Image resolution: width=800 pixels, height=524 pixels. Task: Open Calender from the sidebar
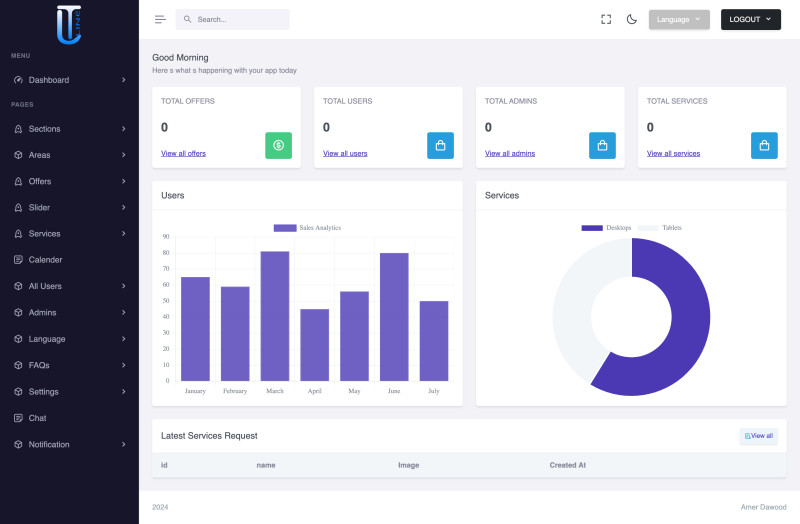pos(45,260)
